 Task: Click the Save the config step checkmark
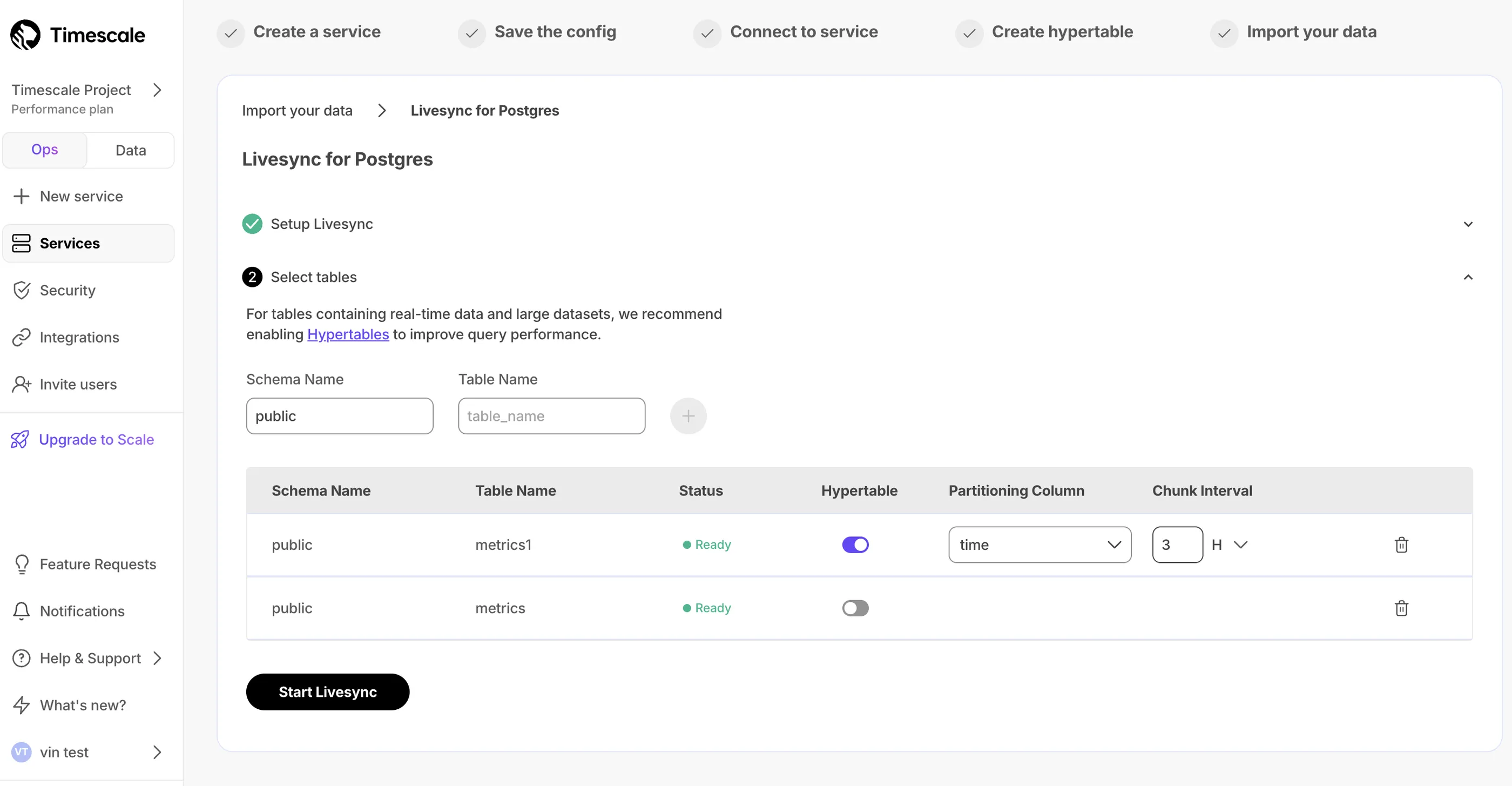[x=471, y=33]
